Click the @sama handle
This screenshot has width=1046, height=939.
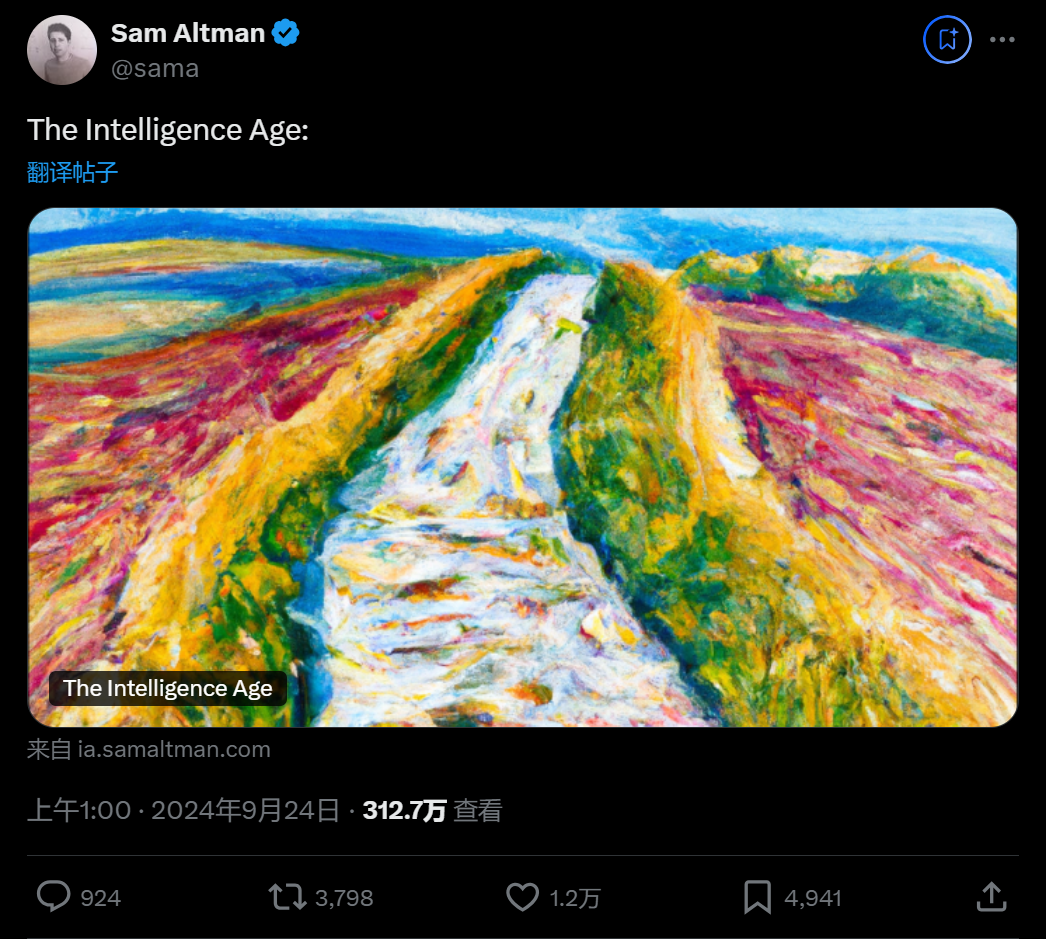[155, 68]
